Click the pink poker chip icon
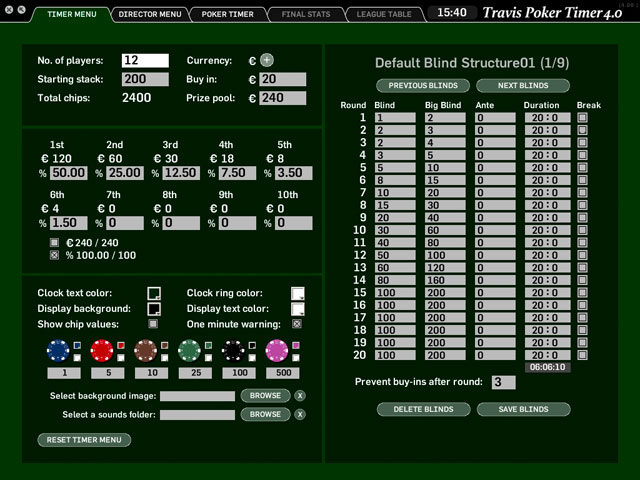 [276, 351]
